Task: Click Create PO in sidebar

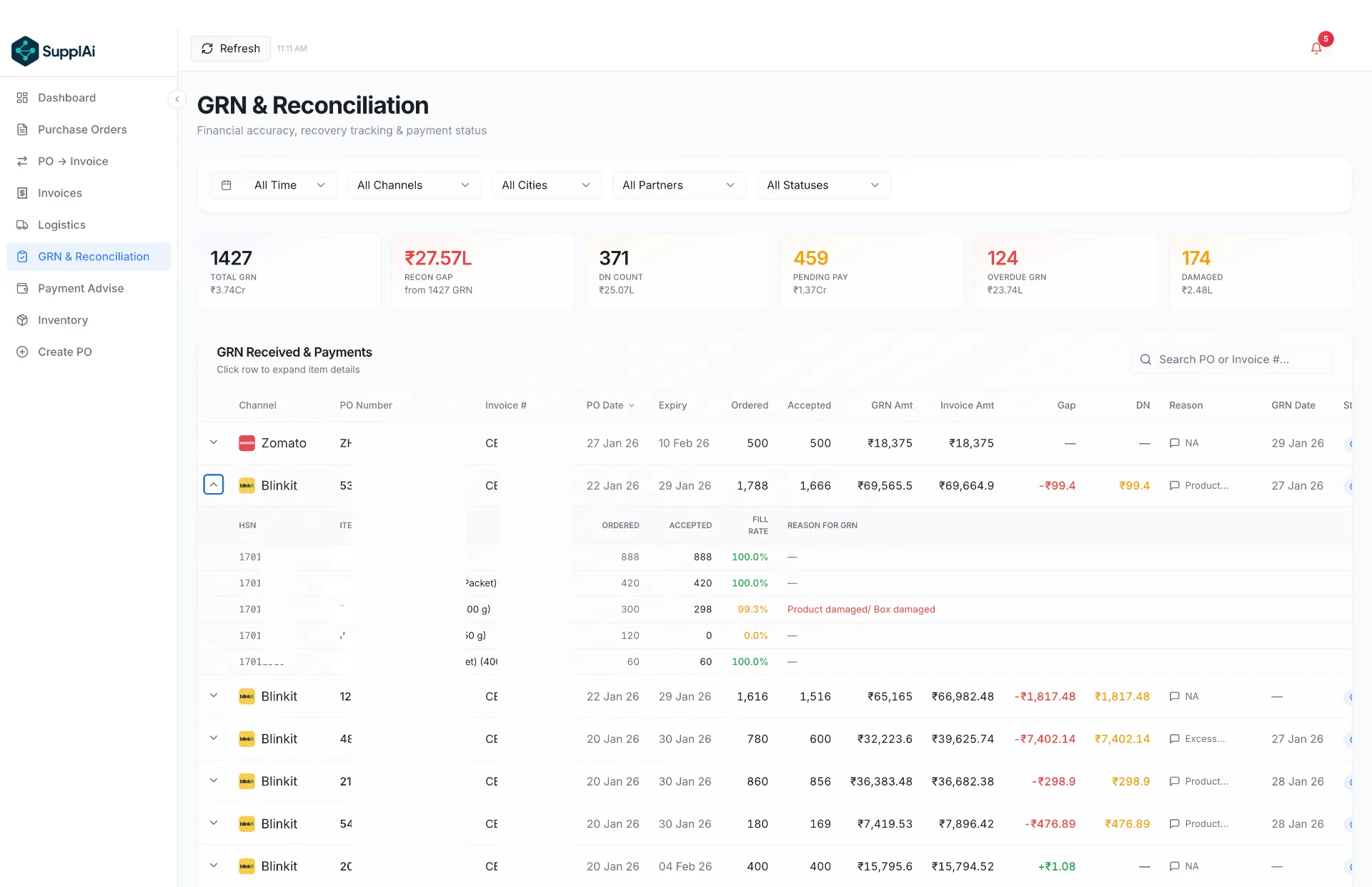Action: (89, 352)
